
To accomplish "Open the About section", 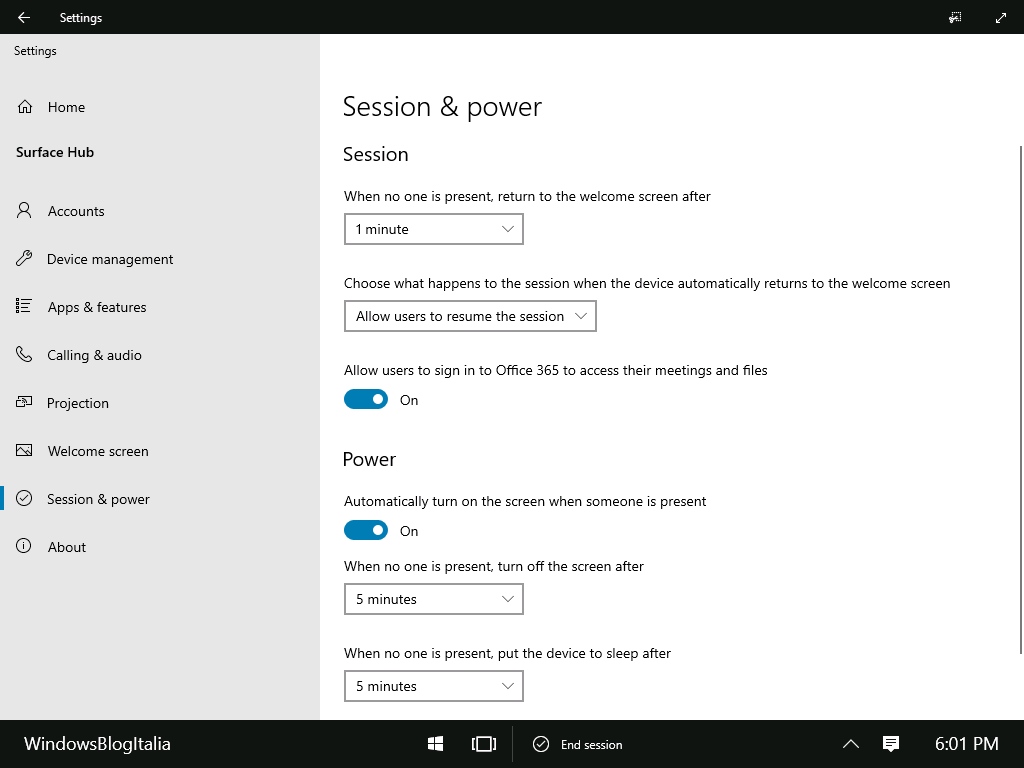I will (160, 547).
